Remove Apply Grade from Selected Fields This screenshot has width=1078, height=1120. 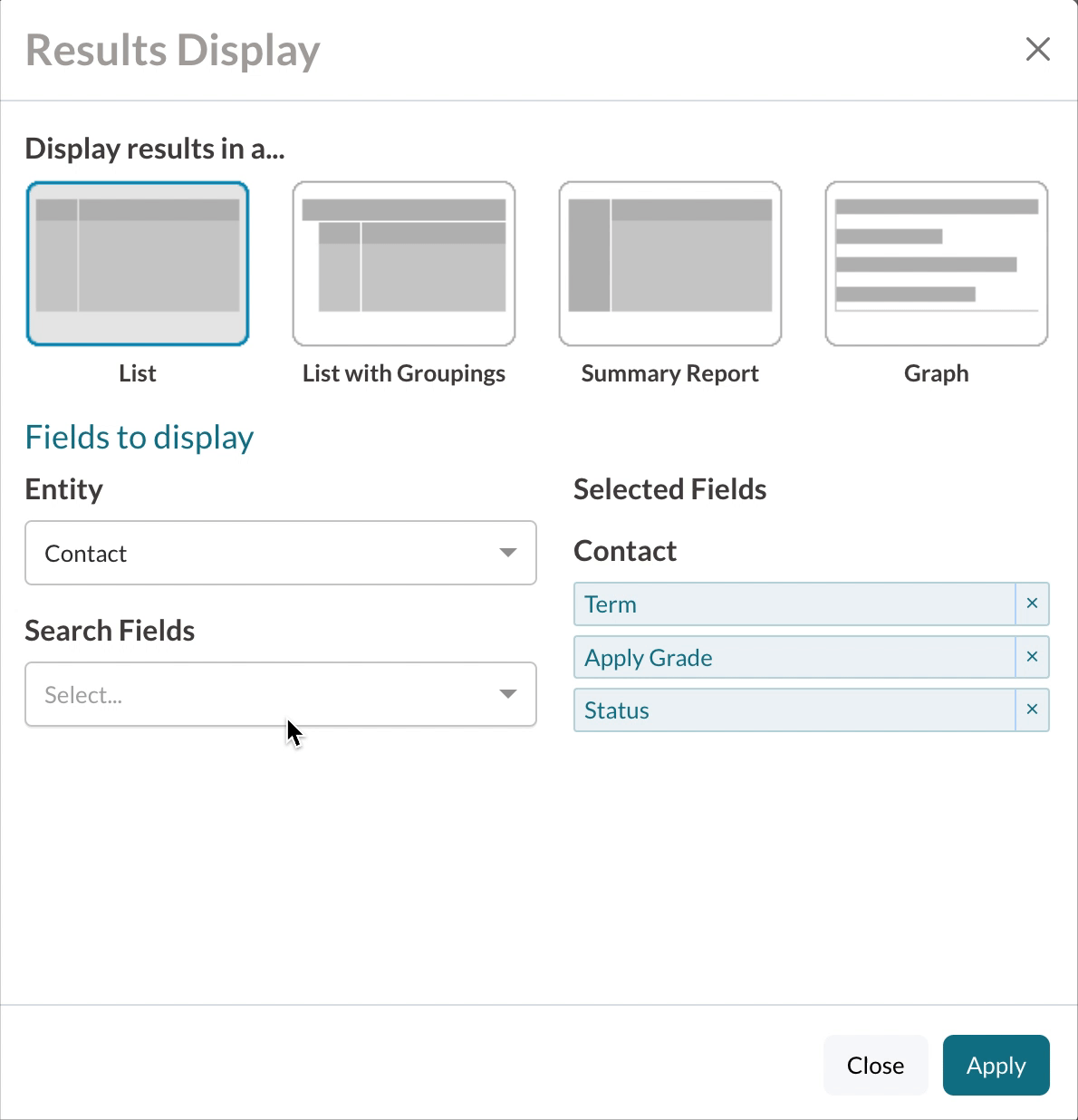coord(1032,656)
